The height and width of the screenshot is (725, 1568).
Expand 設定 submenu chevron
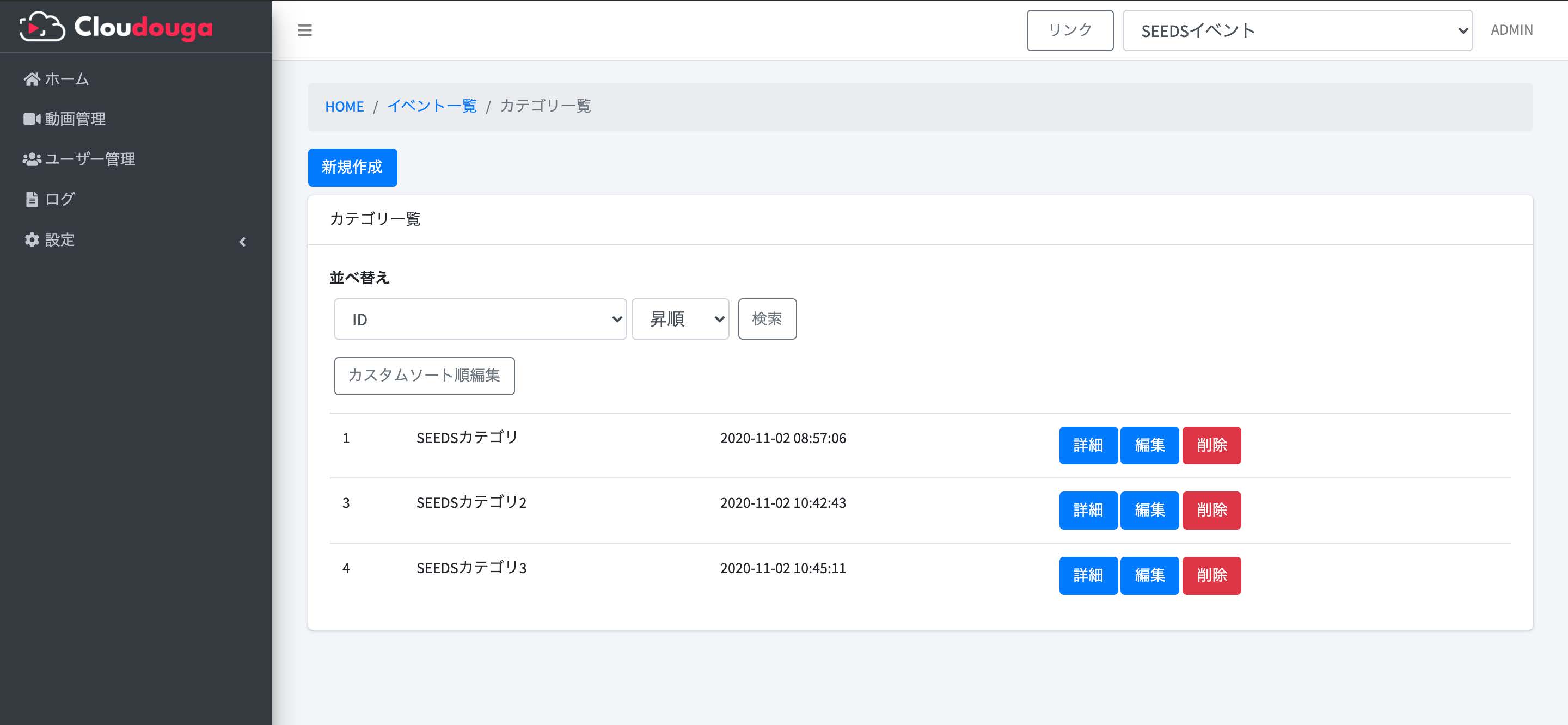(x=242, y=242)
